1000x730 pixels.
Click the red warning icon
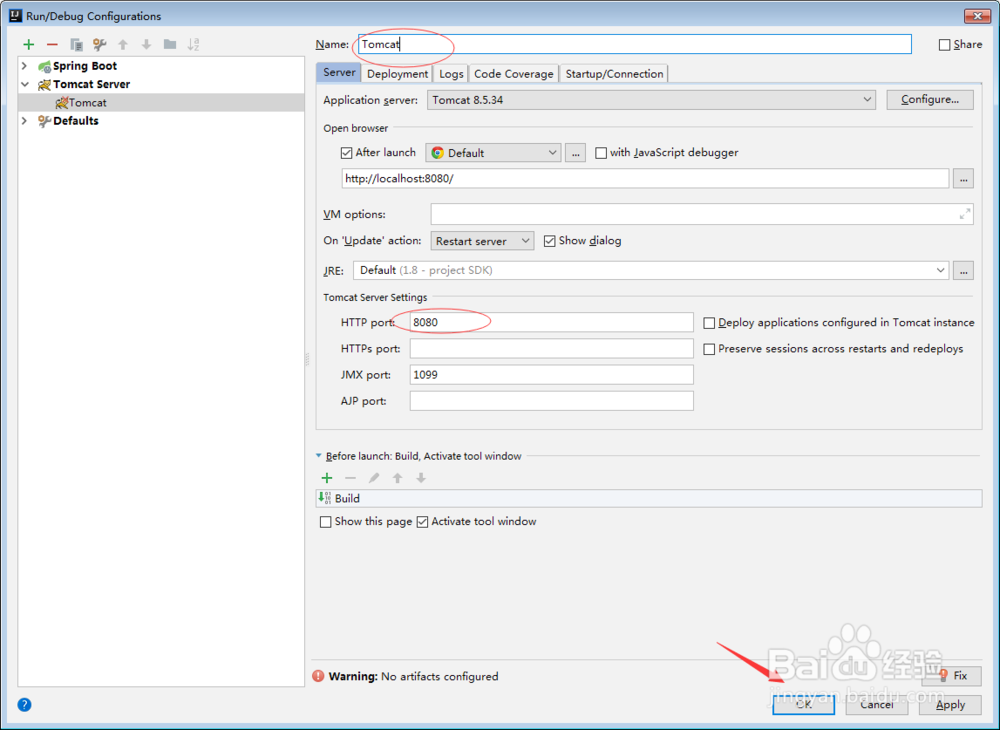tap(318, 676)
